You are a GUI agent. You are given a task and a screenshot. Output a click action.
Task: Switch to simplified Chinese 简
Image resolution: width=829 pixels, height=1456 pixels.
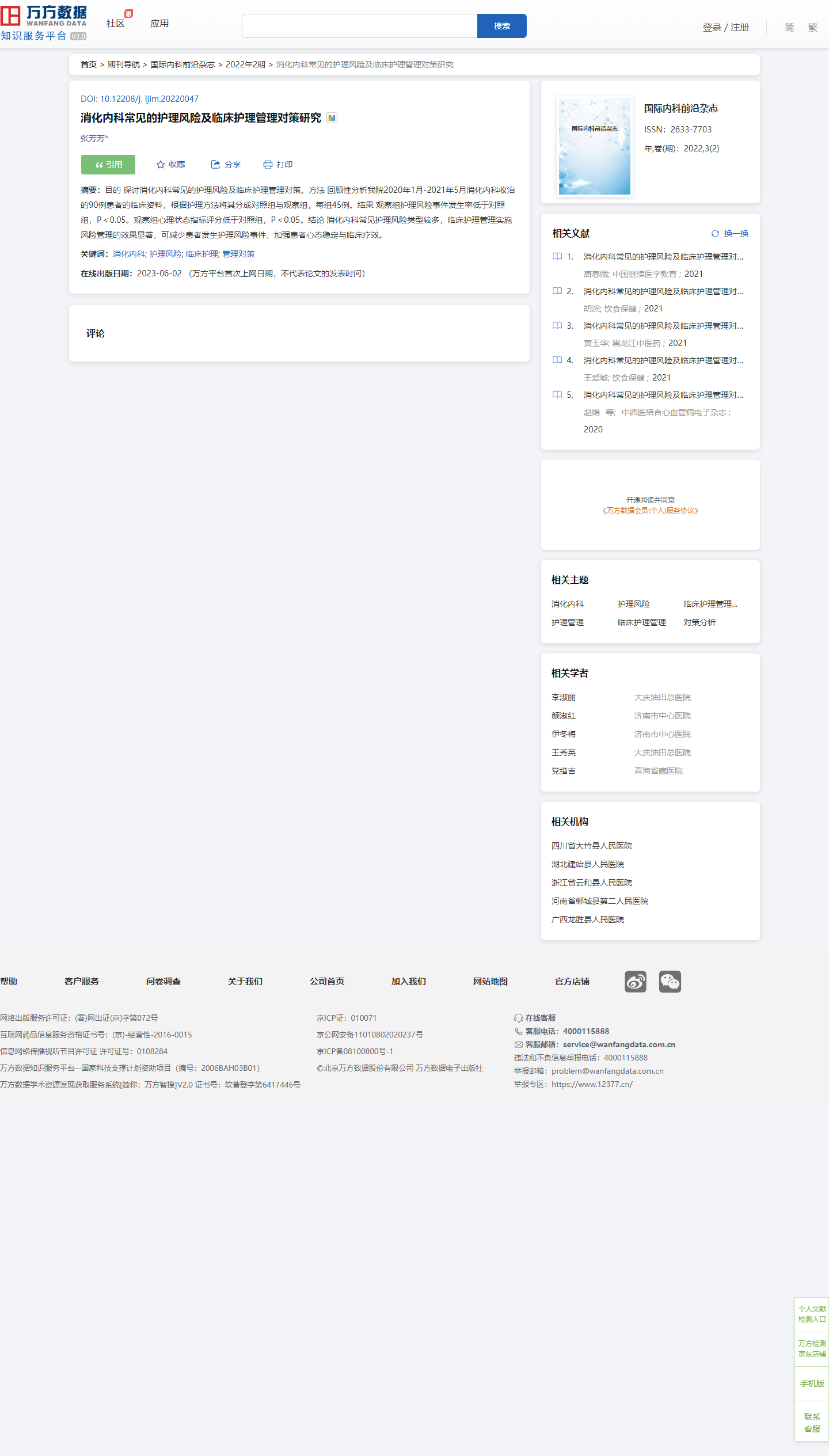tap(789, 27)
